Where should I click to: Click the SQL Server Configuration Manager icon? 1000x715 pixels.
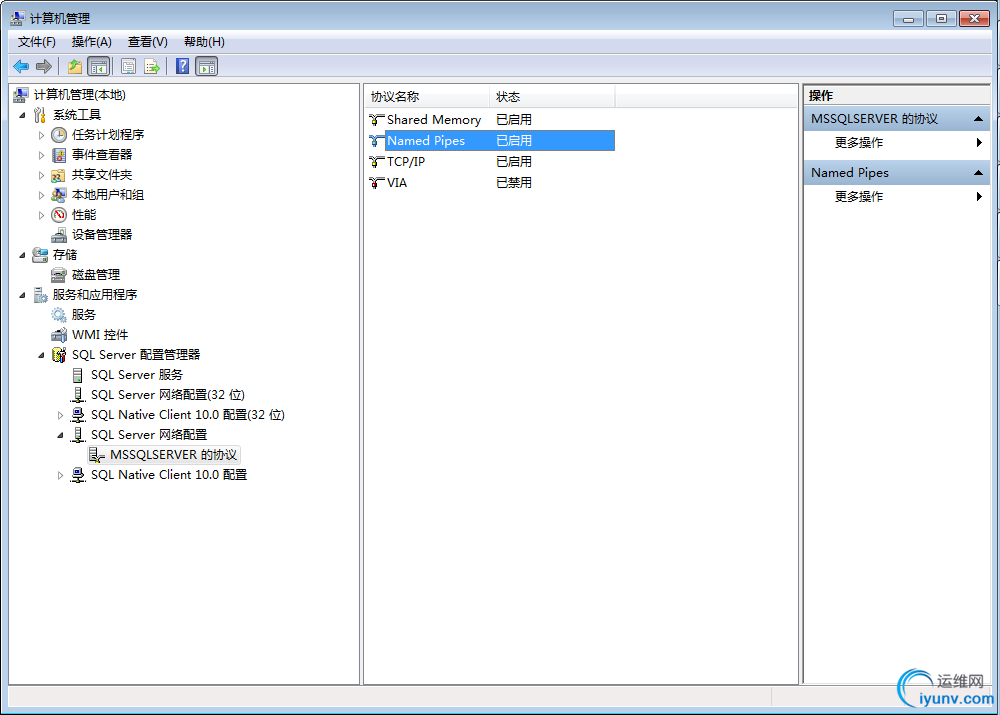(x=59, y=355)
